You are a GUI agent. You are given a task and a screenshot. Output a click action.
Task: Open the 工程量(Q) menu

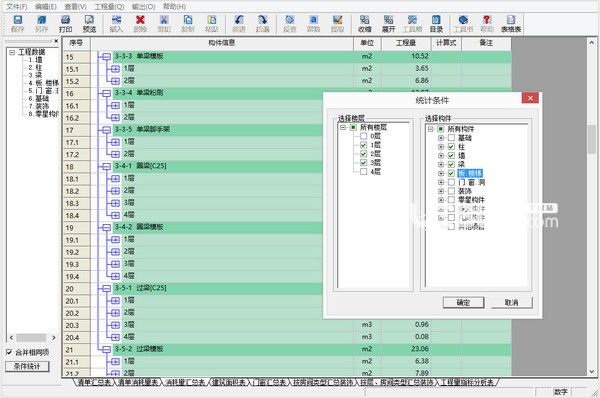coord(109,7)
